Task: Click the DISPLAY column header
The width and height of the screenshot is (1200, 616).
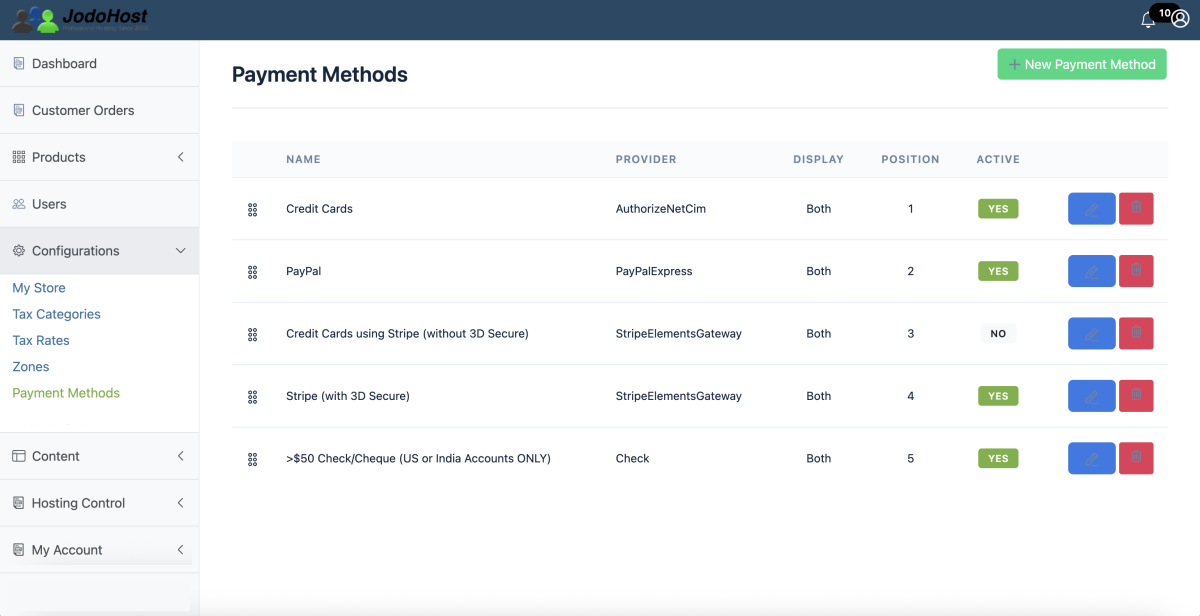Action: point(818,159)
